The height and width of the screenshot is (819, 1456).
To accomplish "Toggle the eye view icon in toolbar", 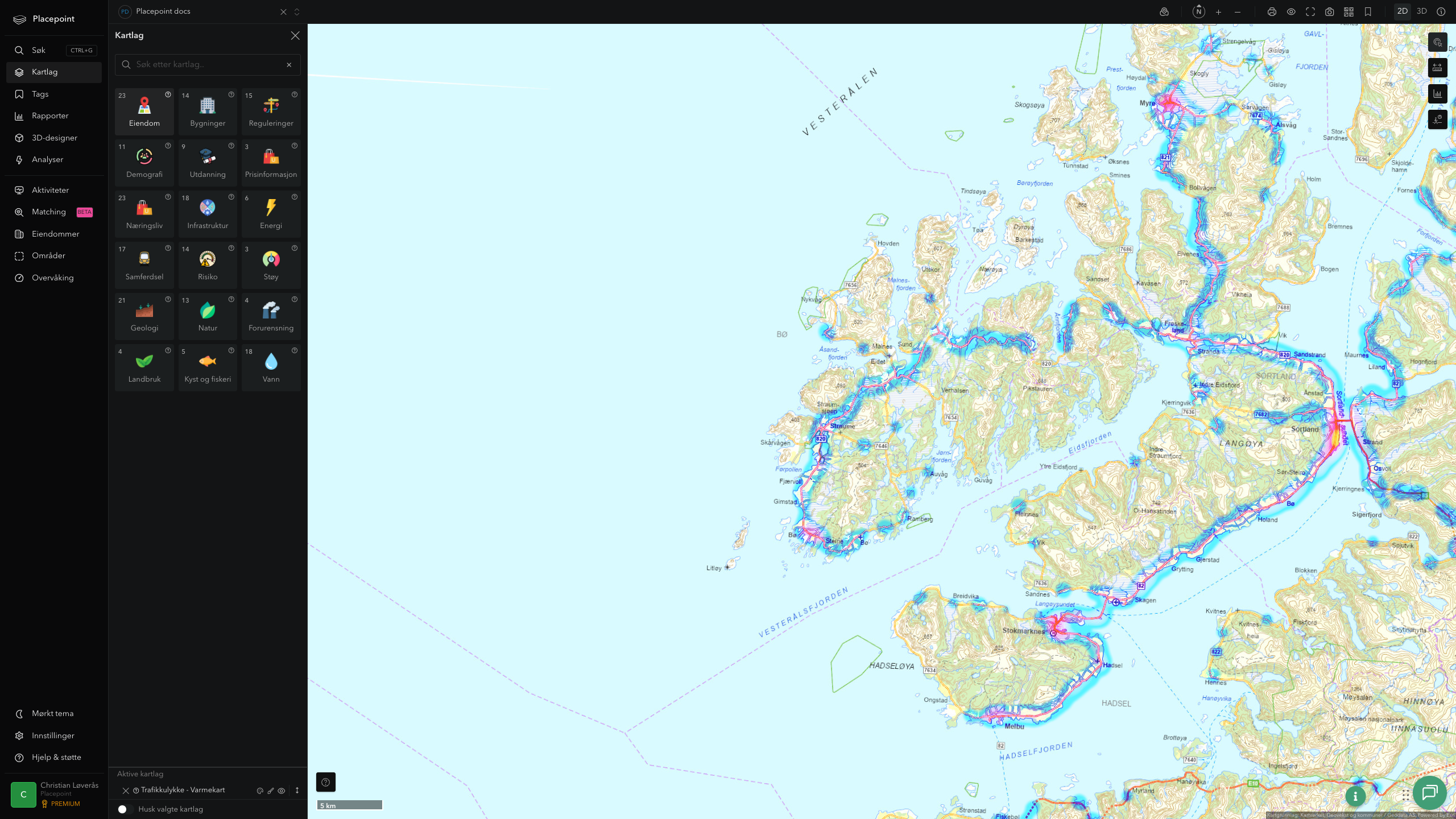I will click(1291, 12).
